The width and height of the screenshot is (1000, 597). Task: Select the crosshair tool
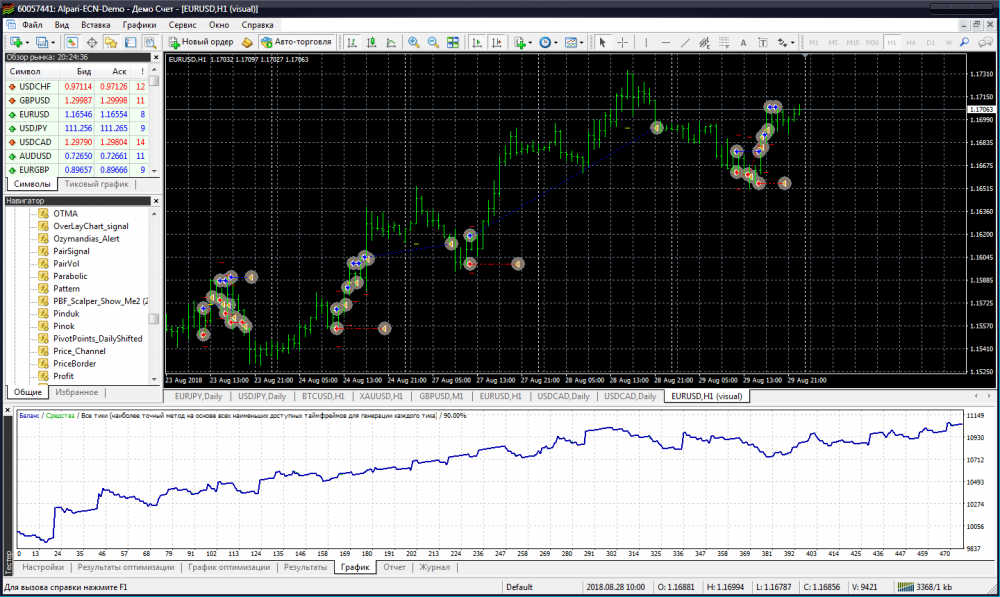click(x=622, y=42)
